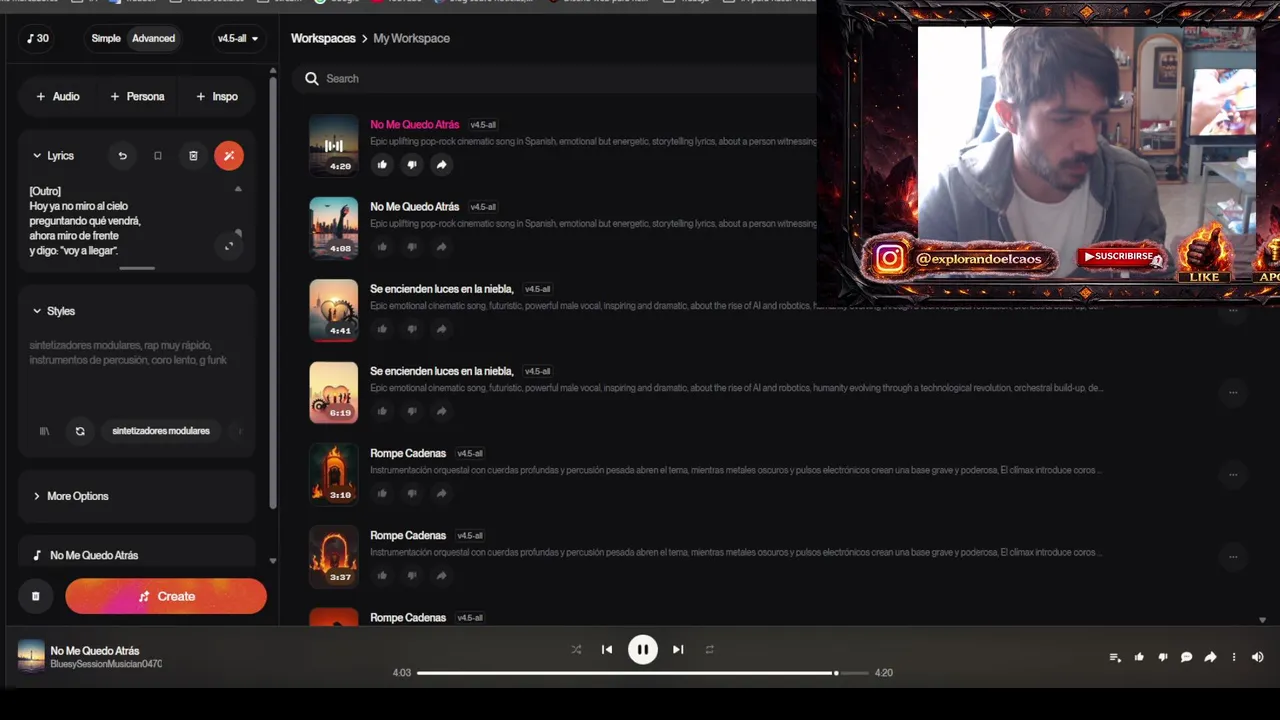Open the styles library icon
1280x720 pixels.
pos(44,431)
